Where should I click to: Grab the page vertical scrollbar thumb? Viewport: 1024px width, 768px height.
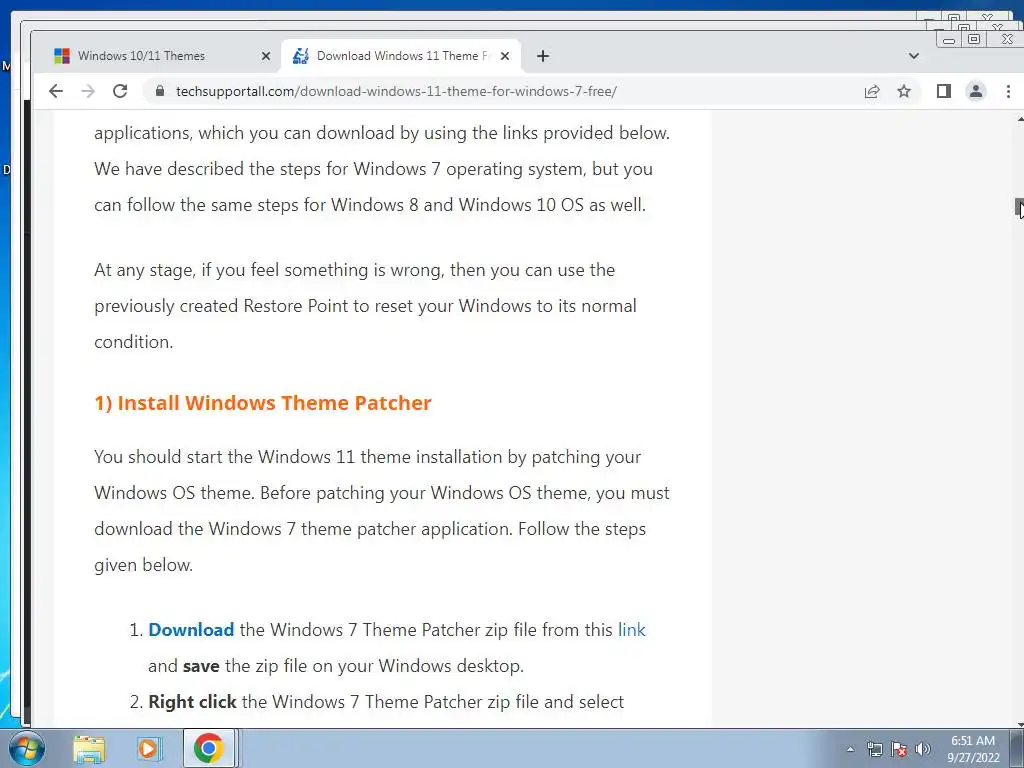pos(1019,208)
